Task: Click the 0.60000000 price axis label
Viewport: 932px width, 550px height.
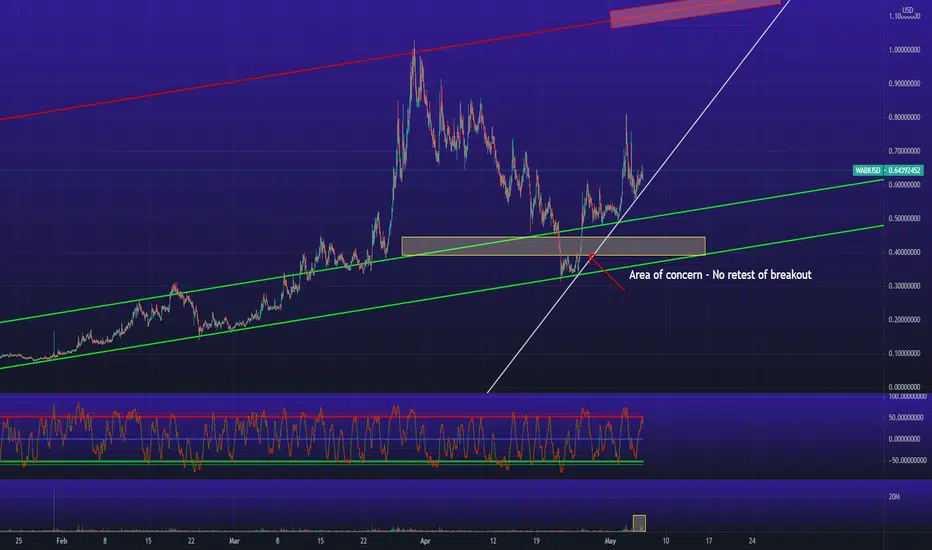Action: [x=905, y=185]
